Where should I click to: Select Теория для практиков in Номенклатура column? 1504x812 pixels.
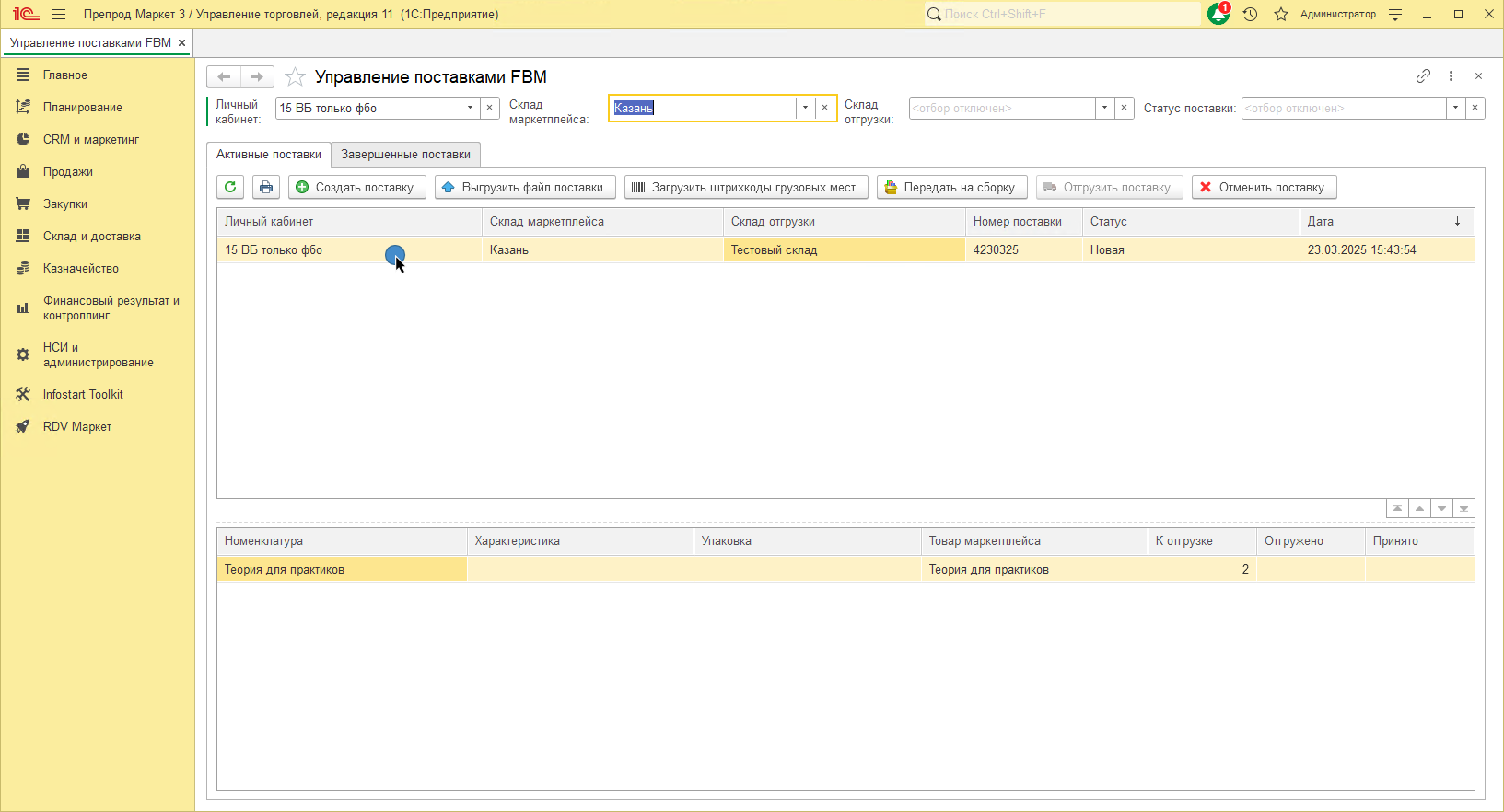pos(342,569)
